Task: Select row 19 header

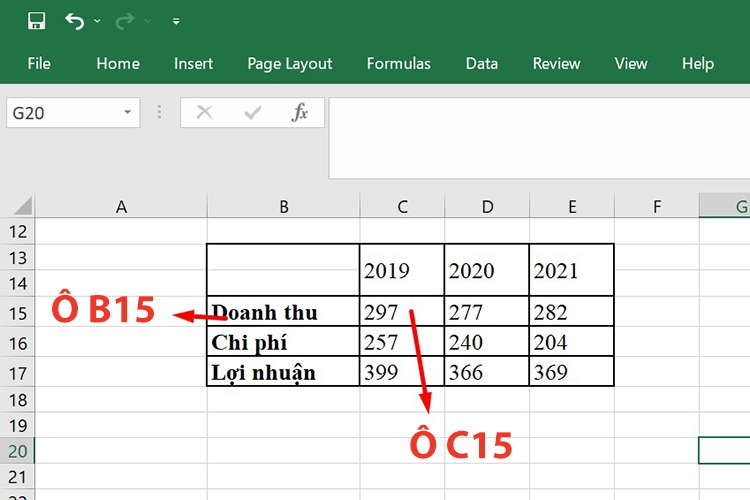Action: pyautogui.click(x=18, y=425)
